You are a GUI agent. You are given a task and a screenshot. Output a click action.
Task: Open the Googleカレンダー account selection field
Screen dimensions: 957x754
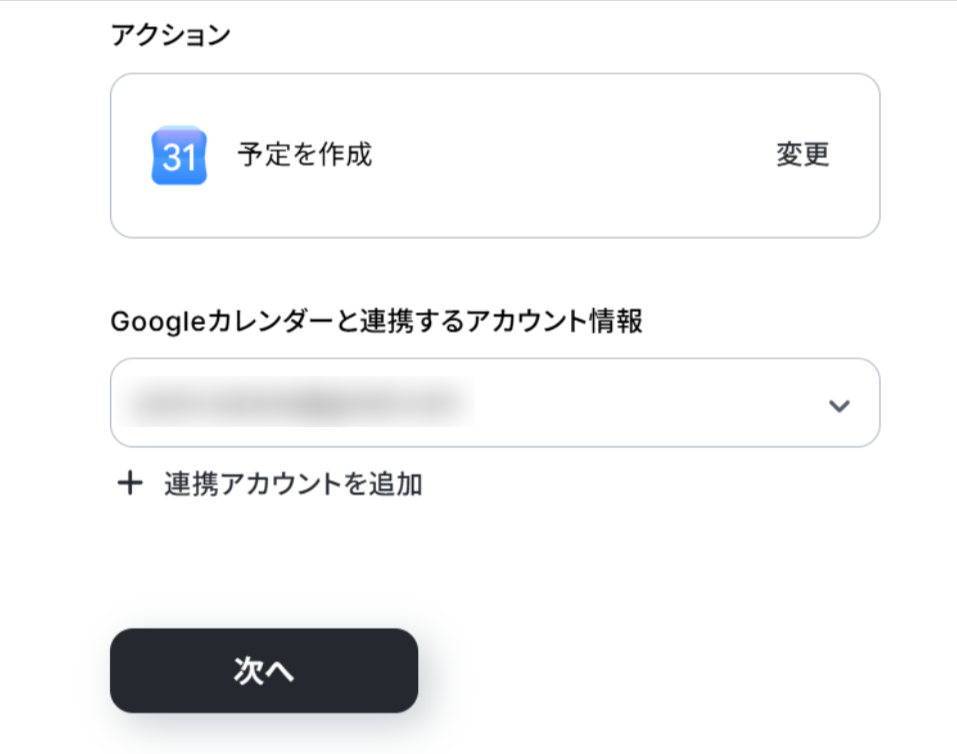(495, 402)
